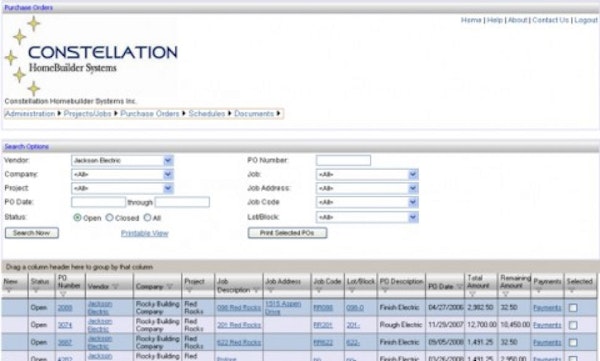
Task: Open the Printable View link
Action: point(145,233)
